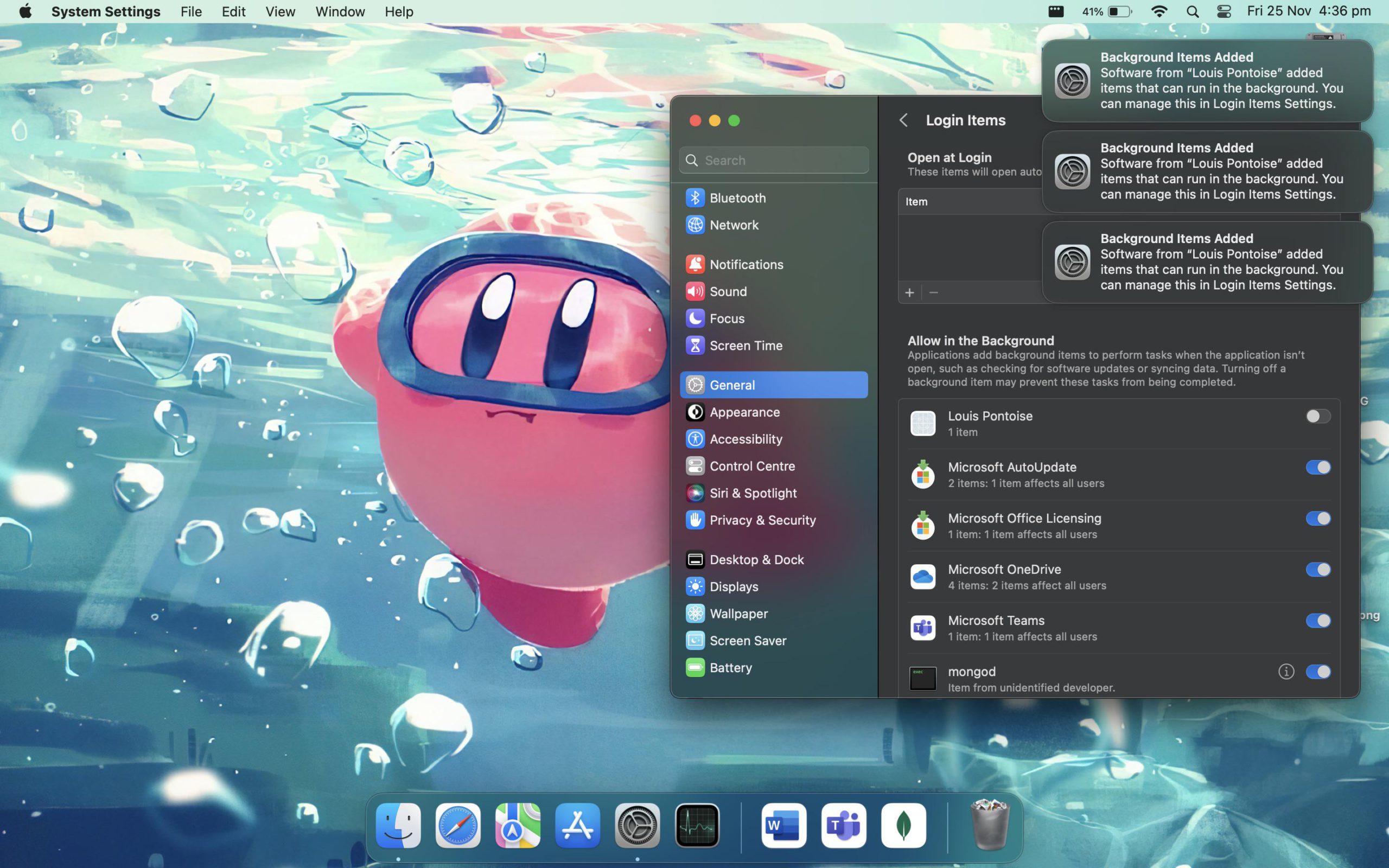
Task: Open the Edit menu
Action: pyautogui.click(x=234, y=11)
